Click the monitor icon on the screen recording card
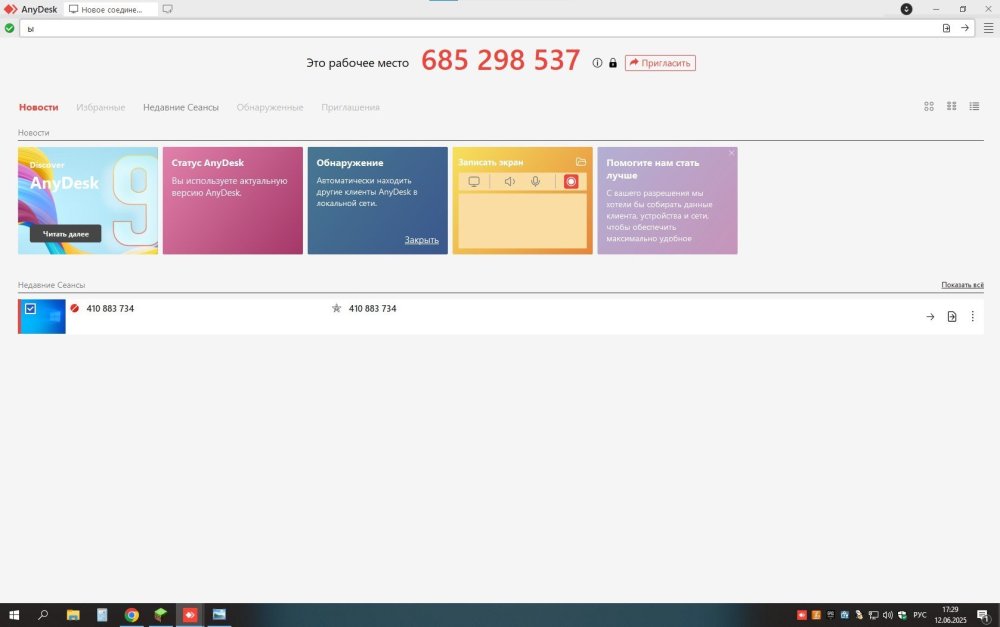The height and width of the screenshot is (627, 1000). 474,182
